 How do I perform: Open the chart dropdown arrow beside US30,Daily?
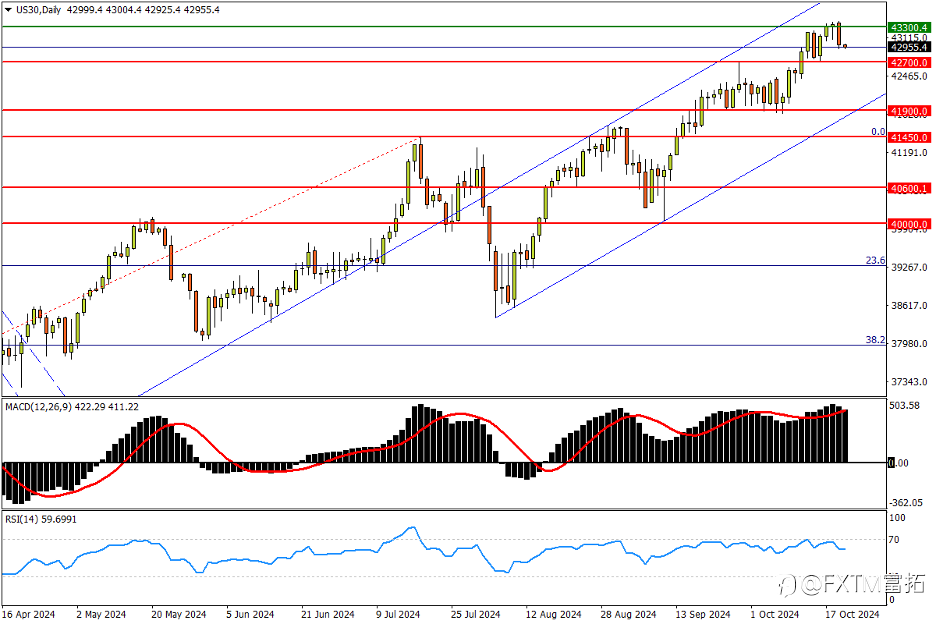[x=8, y=10]
